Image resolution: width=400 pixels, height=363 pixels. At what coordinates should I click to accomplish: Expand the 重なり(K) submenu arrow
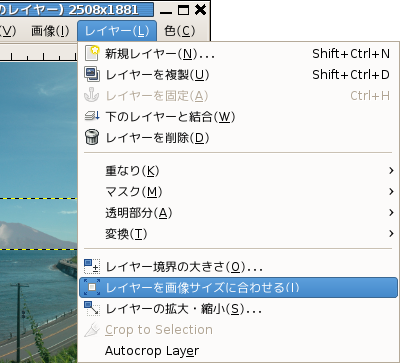coord(391,171)
